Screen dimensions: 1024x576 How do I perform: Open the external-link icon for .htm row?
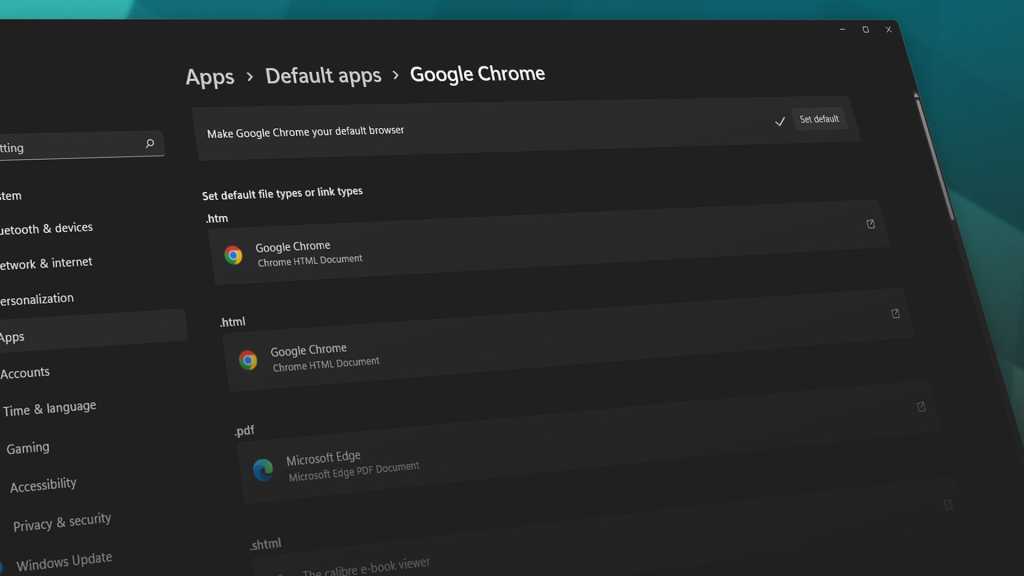(x=871, y=224)
